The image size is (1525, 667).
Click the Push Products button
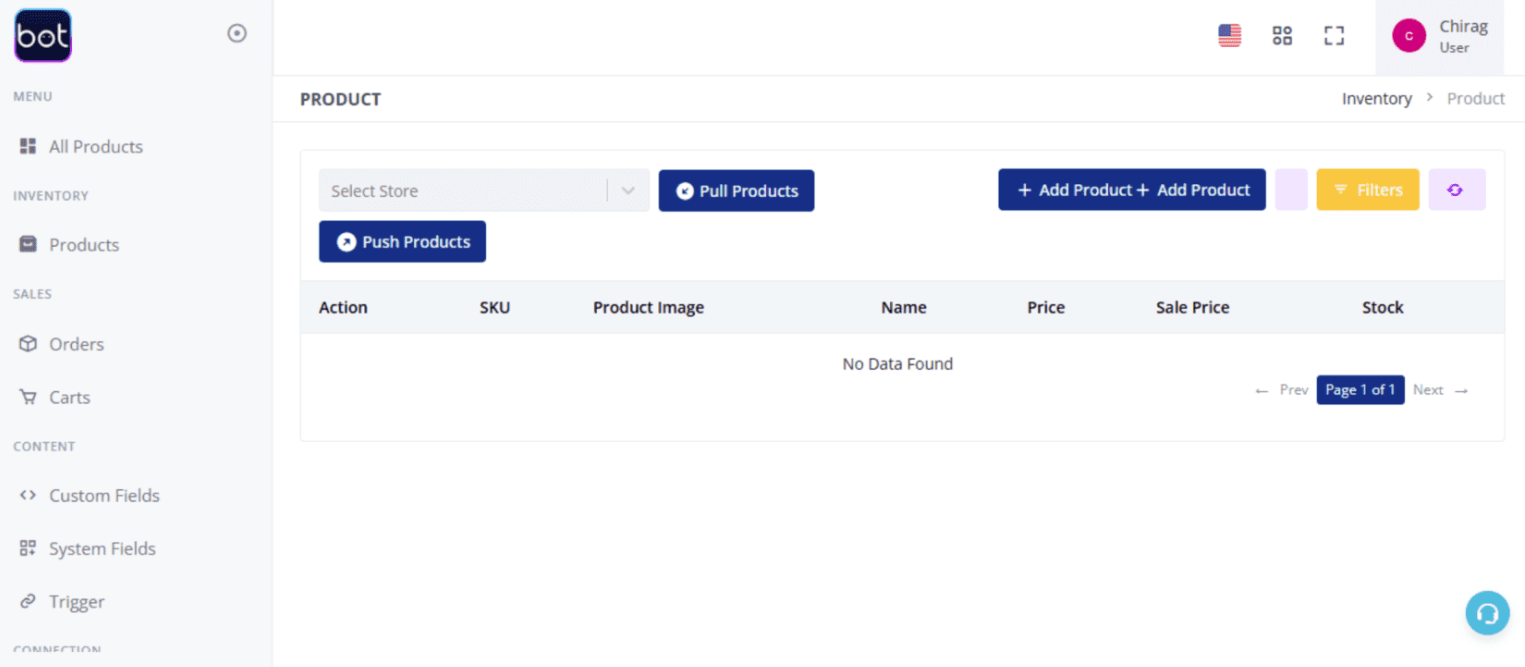pyautogui.click(x=402, y=241)
